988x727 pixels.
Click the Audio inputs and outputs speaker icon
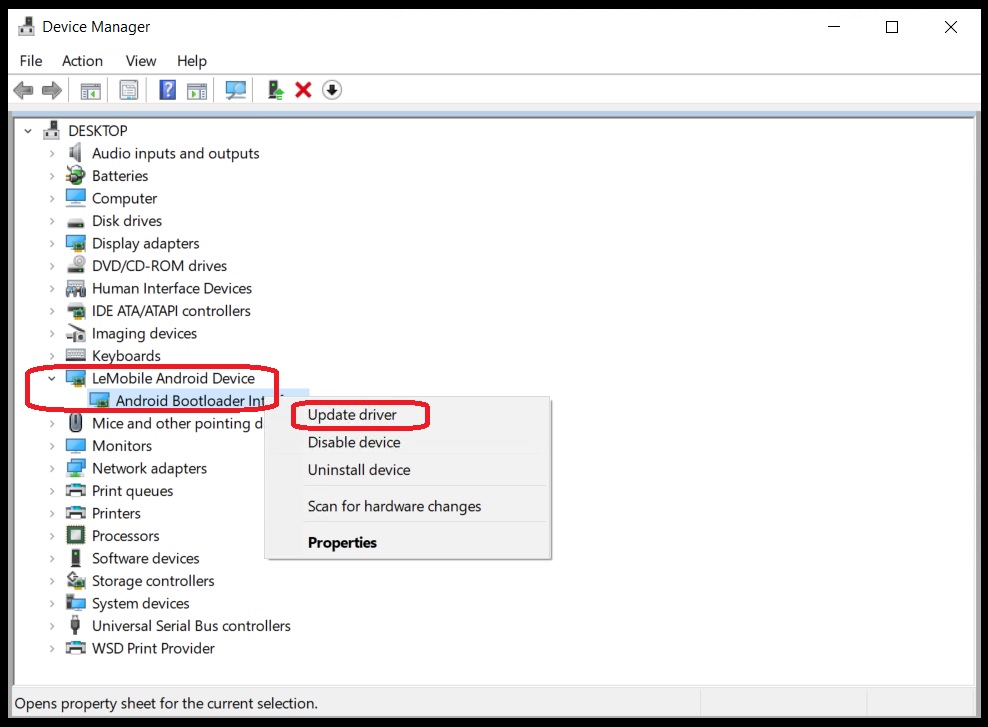click(75, 153)
